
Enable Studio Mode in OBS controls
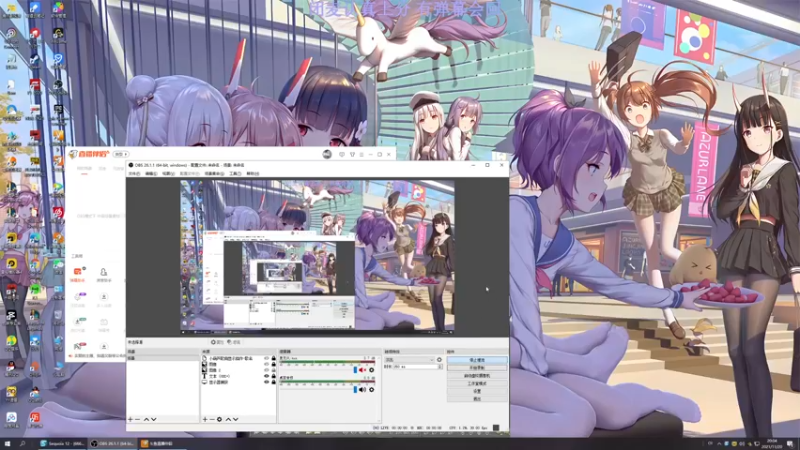[x=477, y=383]
